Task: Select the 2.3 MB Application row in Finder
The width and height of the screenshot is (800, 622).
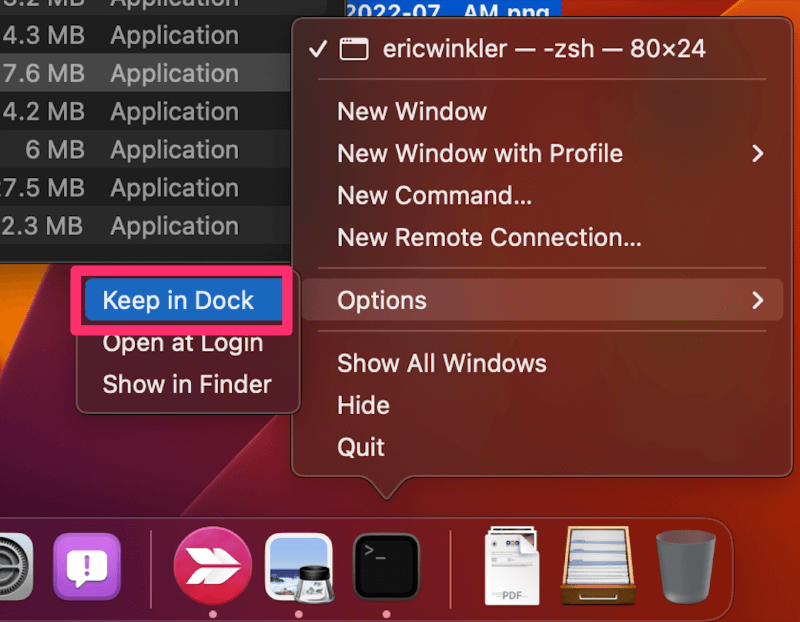Action: 145,226
